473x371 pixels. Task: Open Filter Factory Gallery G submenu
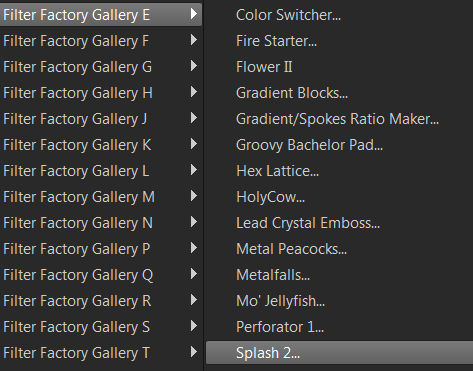[x=101, y=67]
